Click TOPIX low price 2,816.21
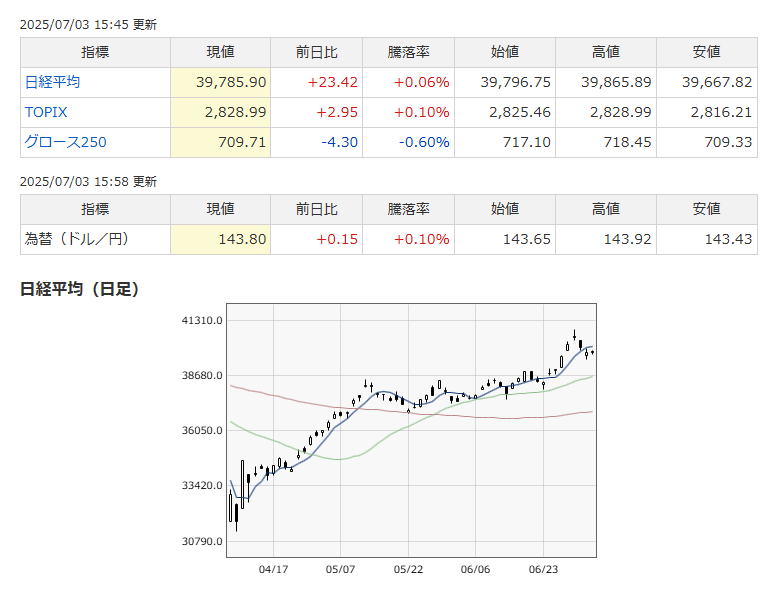This screenshot has height=594, width=780. (721, 112)
